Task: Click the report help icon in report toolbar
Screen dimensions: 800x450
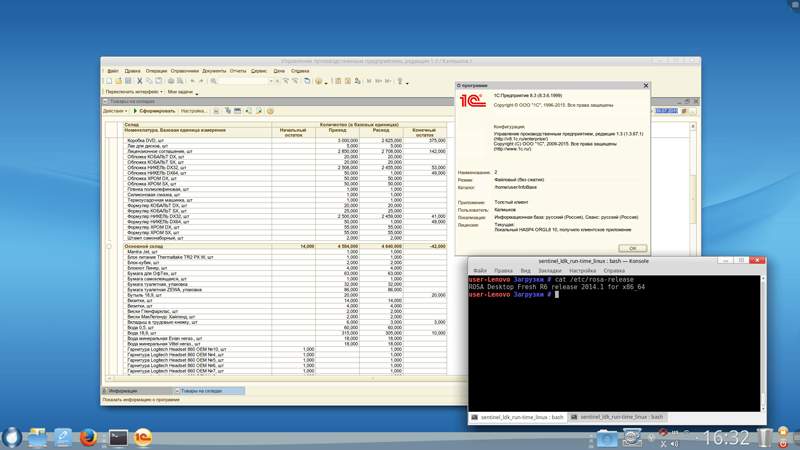Action: coord(270,111)
